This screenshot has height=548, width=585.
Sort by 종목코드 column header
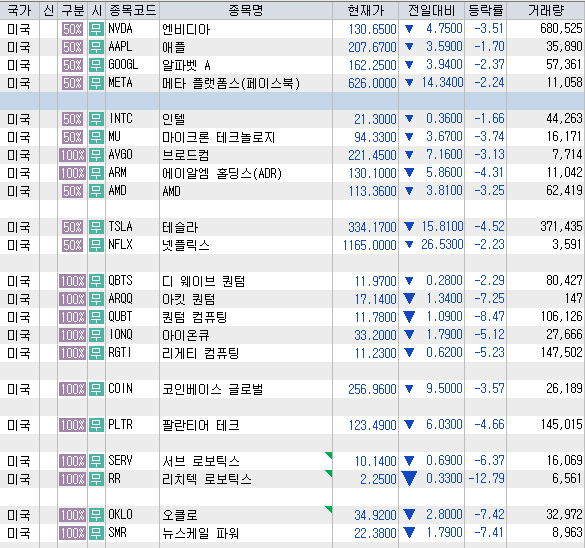pyautogui.click(x=132, y=10)
